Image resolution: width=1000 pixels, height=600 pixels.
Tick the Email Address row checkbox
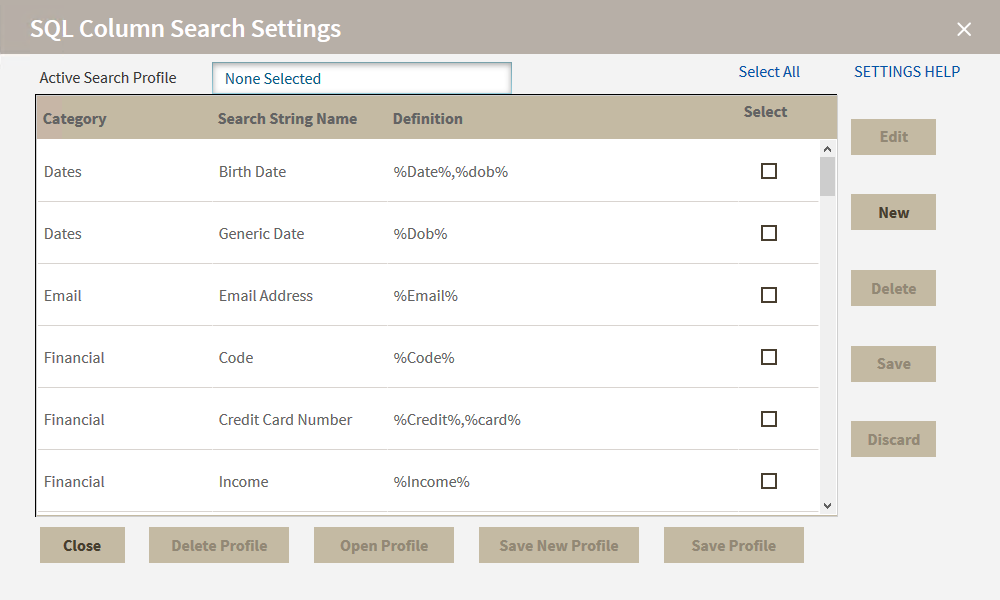pyautogui.click(x=769, y=295)
